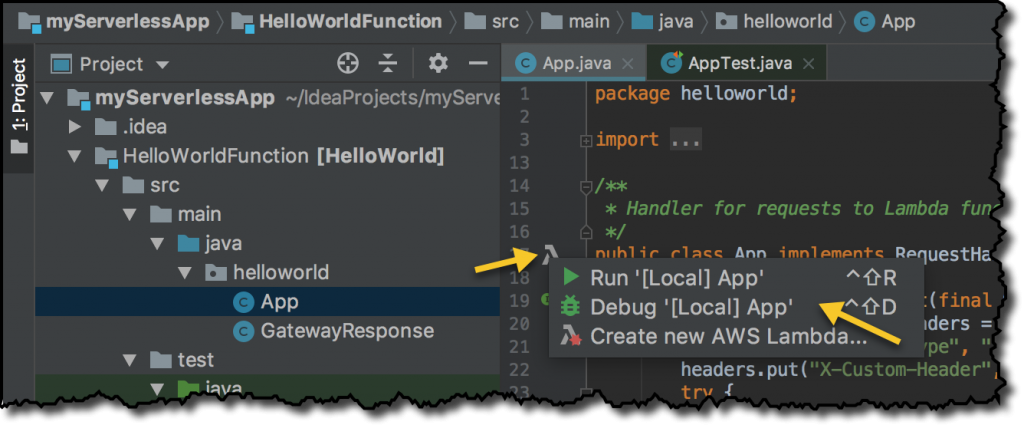
Task: Click the App class icon in breadcrumb
Action: (x=865, y=22)
